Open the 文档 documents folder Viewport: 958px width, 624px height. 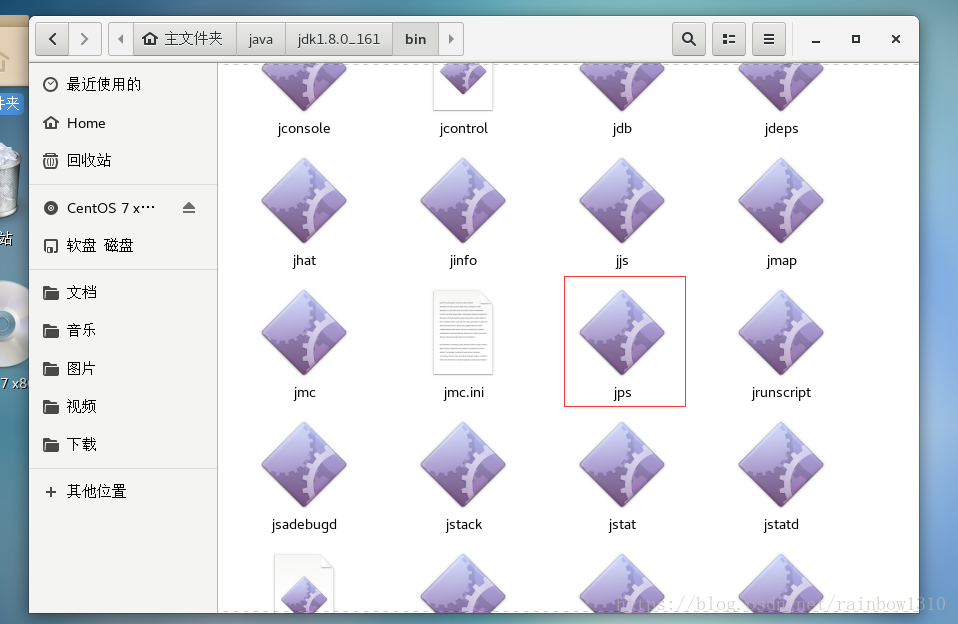tap(123, 293)
